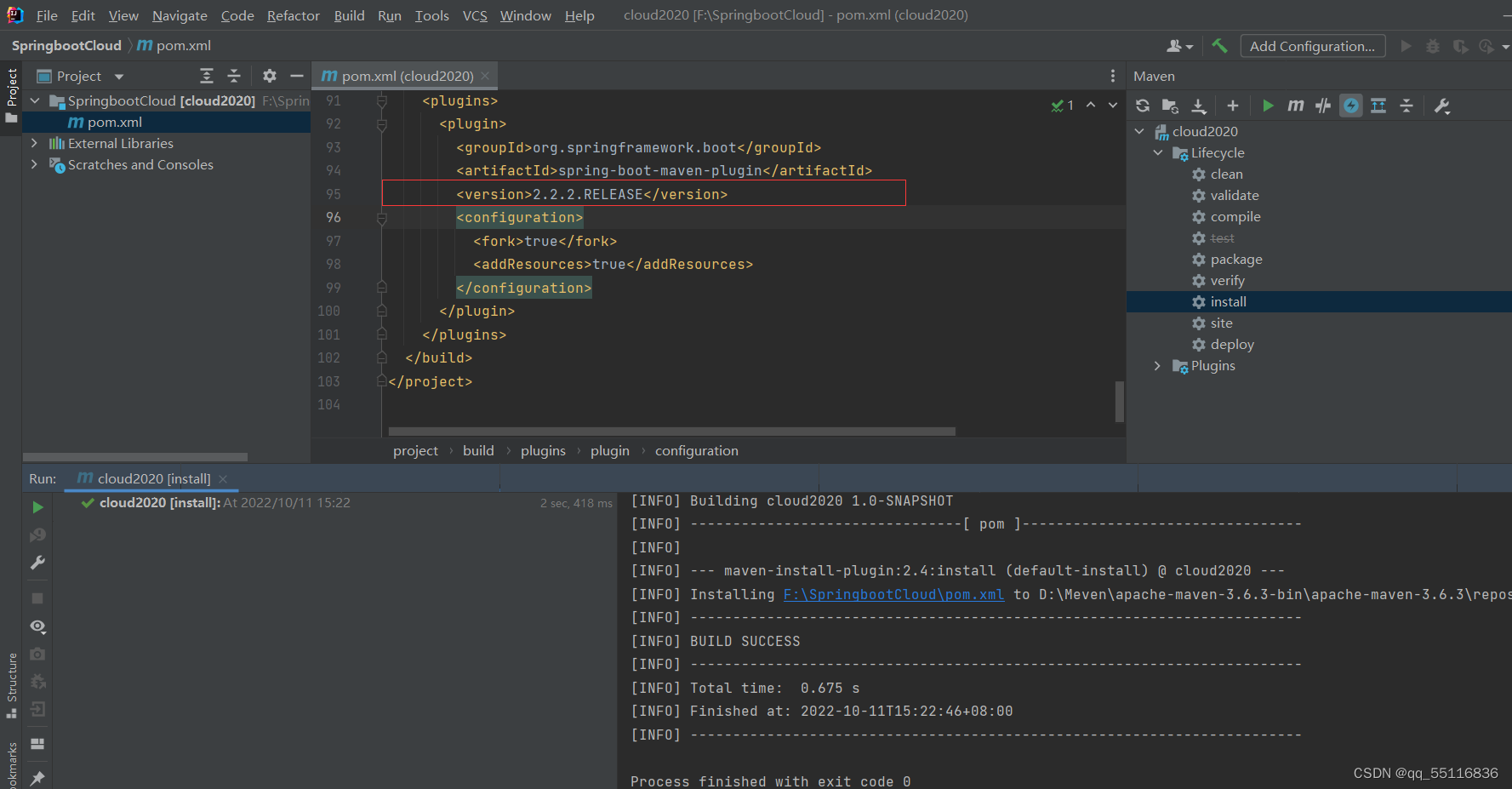1512x789 pixels.
Task: Click the configuration breadcrumb below the editor
Action: tap(696, 450)
